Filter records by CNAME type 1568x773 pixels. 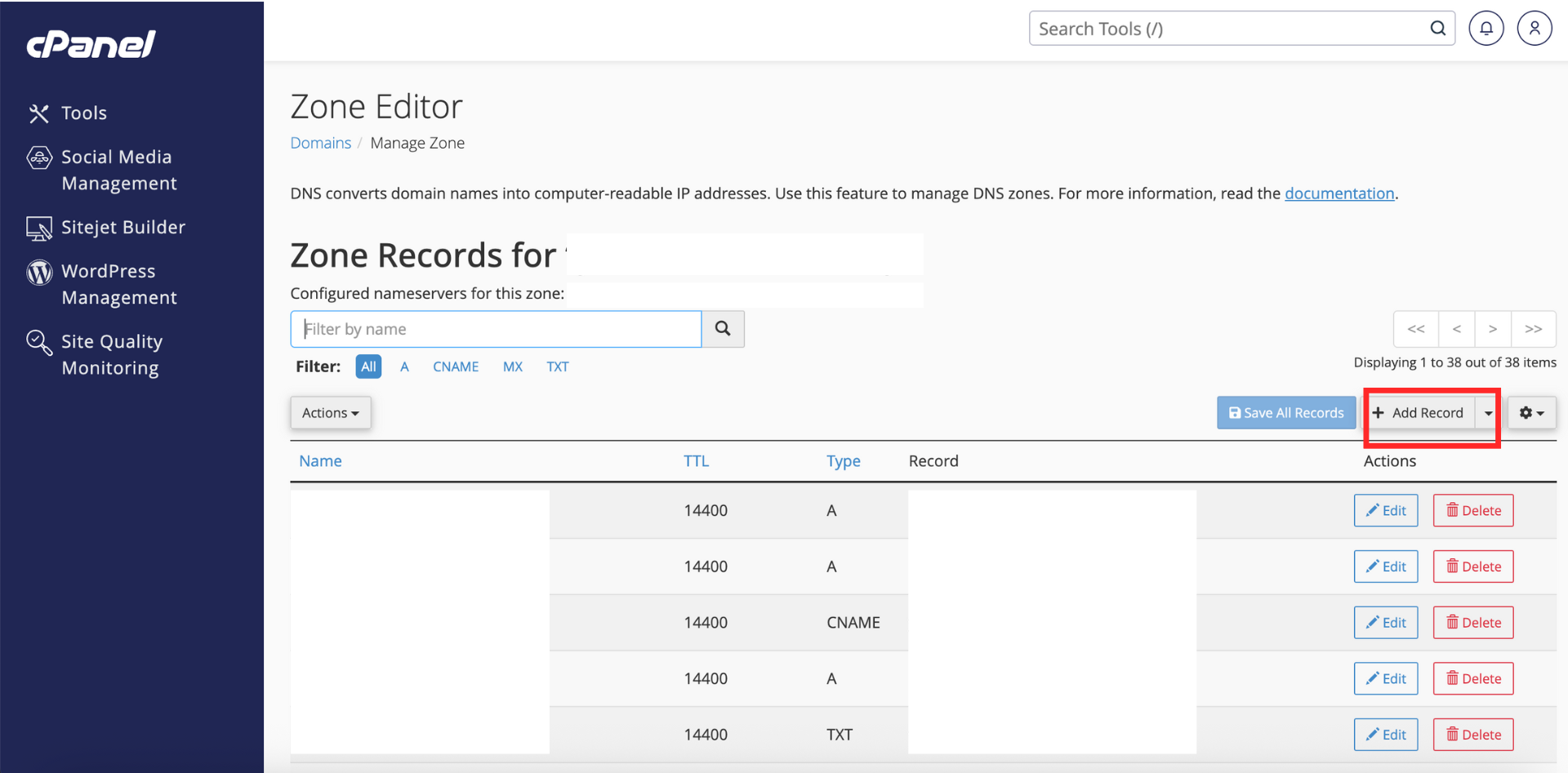(456, 367)
